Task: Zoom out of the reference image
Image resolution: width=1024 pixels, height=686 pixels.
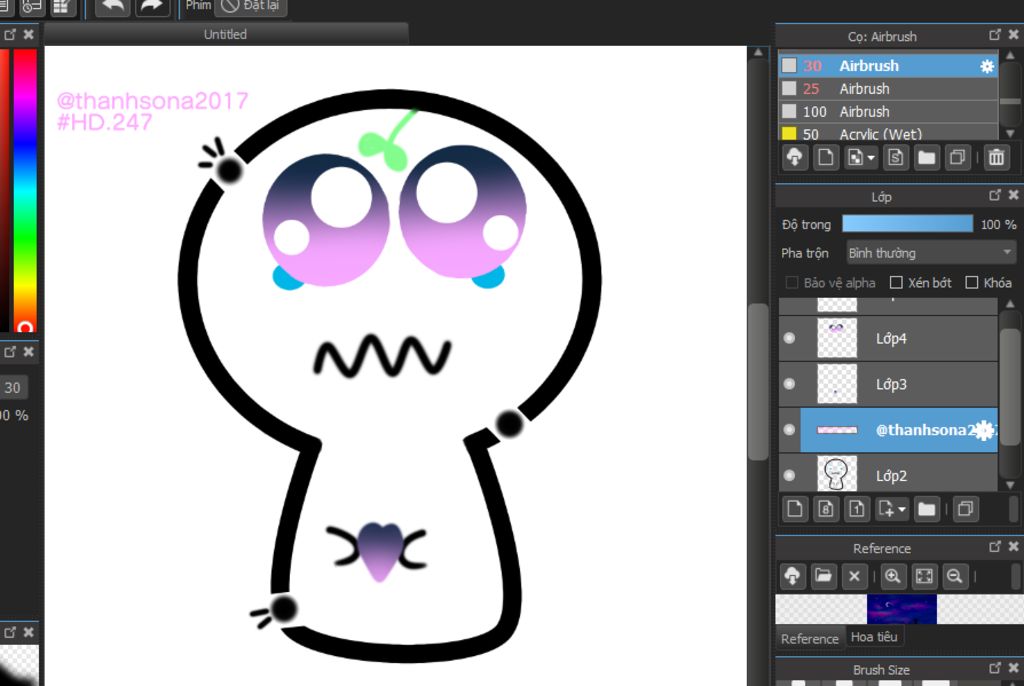Action: [955, 576]
